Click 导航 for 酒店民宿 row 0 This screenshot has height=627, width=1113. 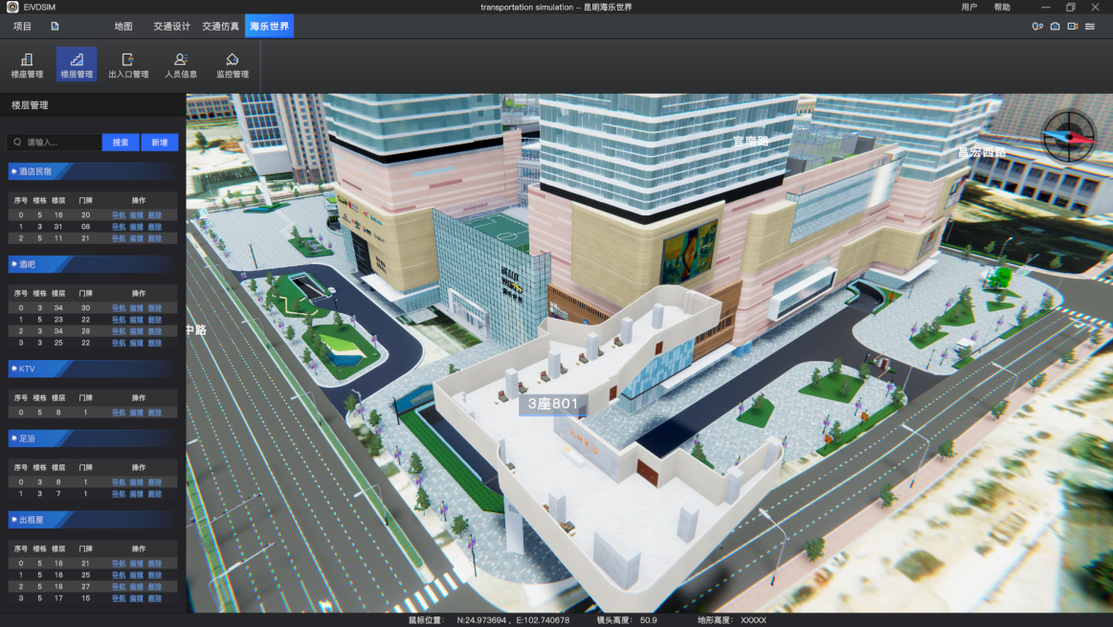coord(119,215)
